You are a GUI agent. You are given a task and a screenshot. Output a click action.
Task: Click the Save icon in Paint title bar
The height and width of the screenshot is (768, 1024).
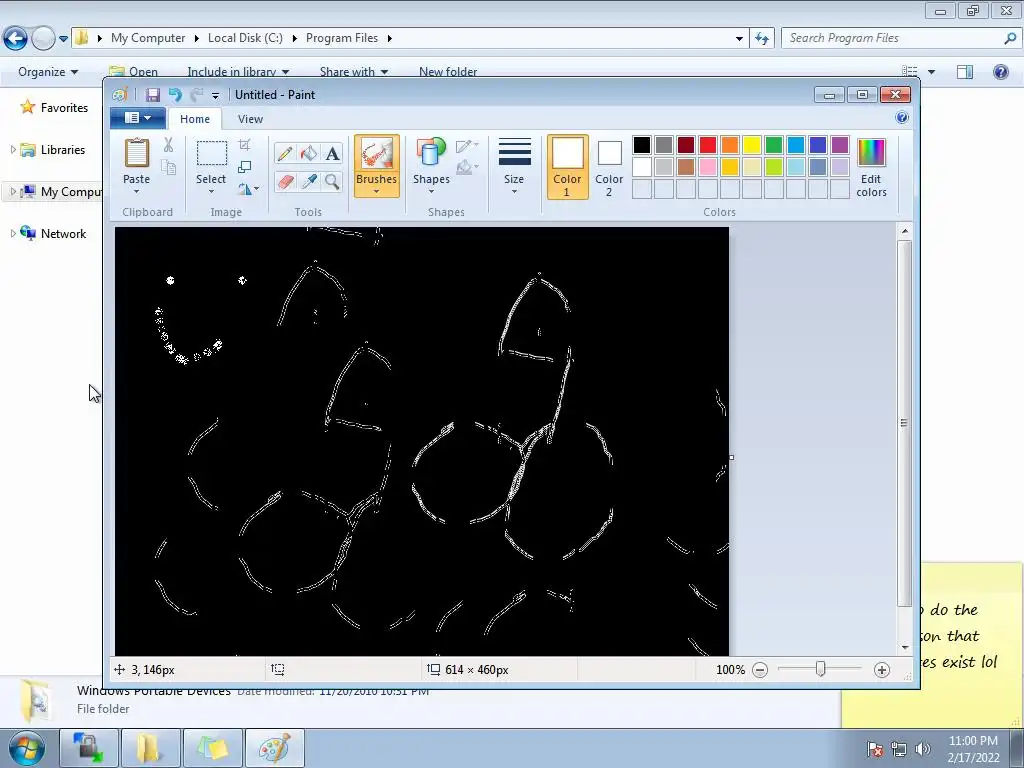point(152,95)
